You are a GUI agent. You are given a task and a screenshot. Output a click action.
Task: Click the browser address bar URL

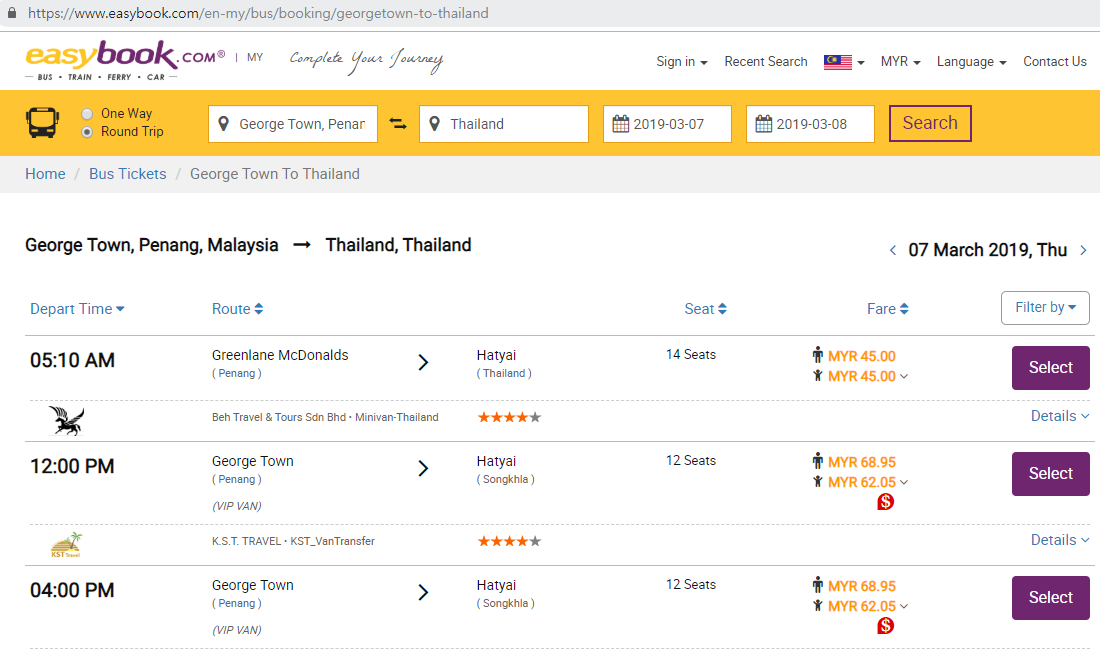258,13
